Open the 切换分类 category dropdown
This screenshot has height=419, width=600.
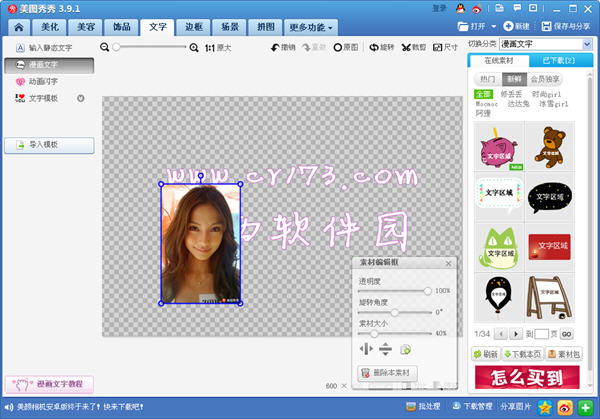tap(546, 44)
